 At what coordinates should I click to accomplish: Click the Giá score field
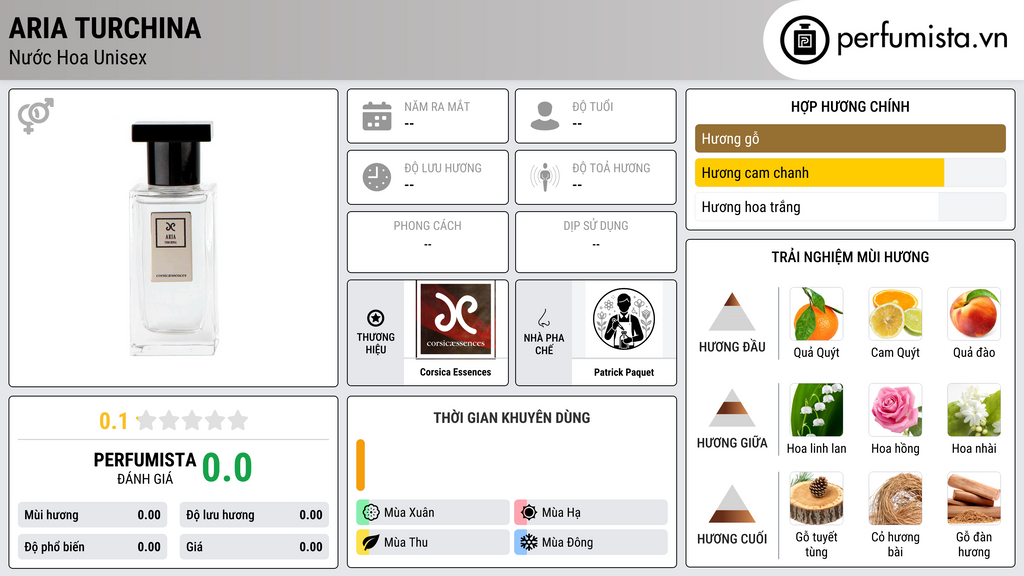click(254, 547)
